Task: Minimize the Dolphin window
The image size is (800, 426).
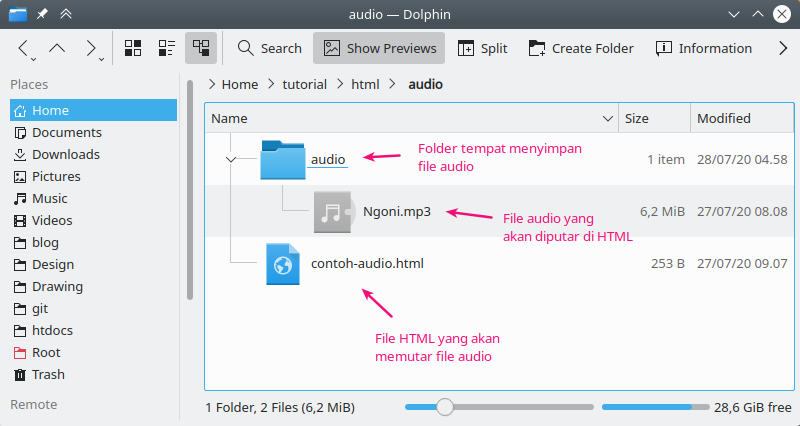Action: click(x=734, y=14)
